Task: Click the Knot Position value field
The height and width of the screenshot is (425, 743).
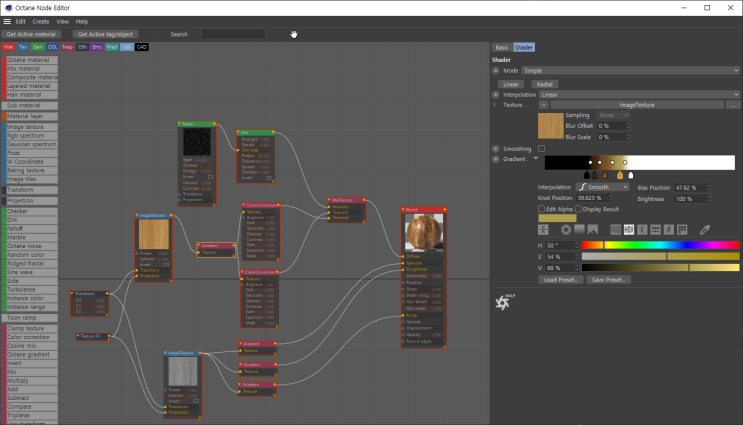Action: (x=595, y=198)
